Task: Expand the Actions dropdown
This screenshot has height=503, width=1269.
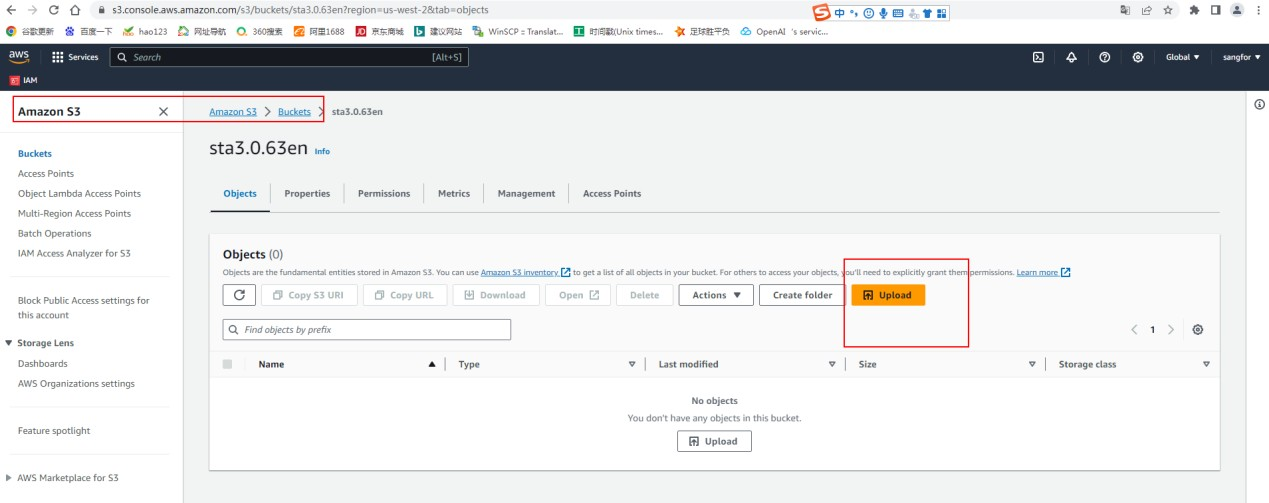Action: click(x=715, y=295)
